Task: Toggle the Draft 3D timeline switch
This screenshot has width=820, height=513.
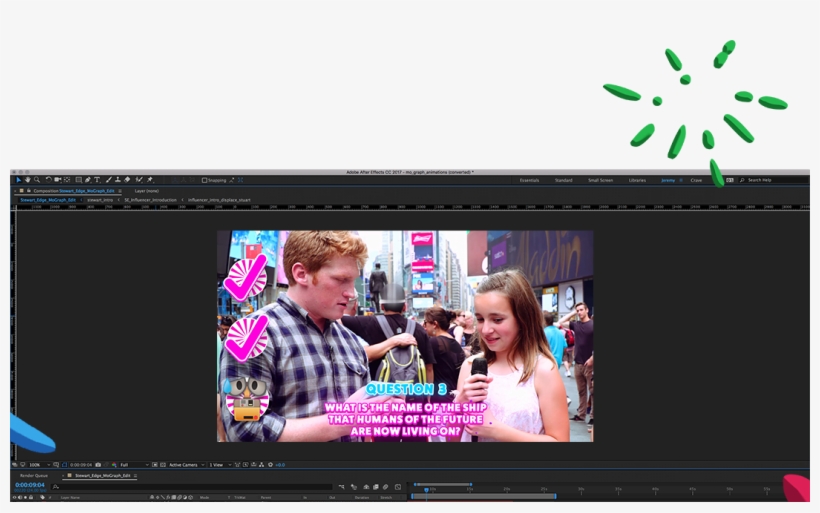Action: tap(354, 487)
